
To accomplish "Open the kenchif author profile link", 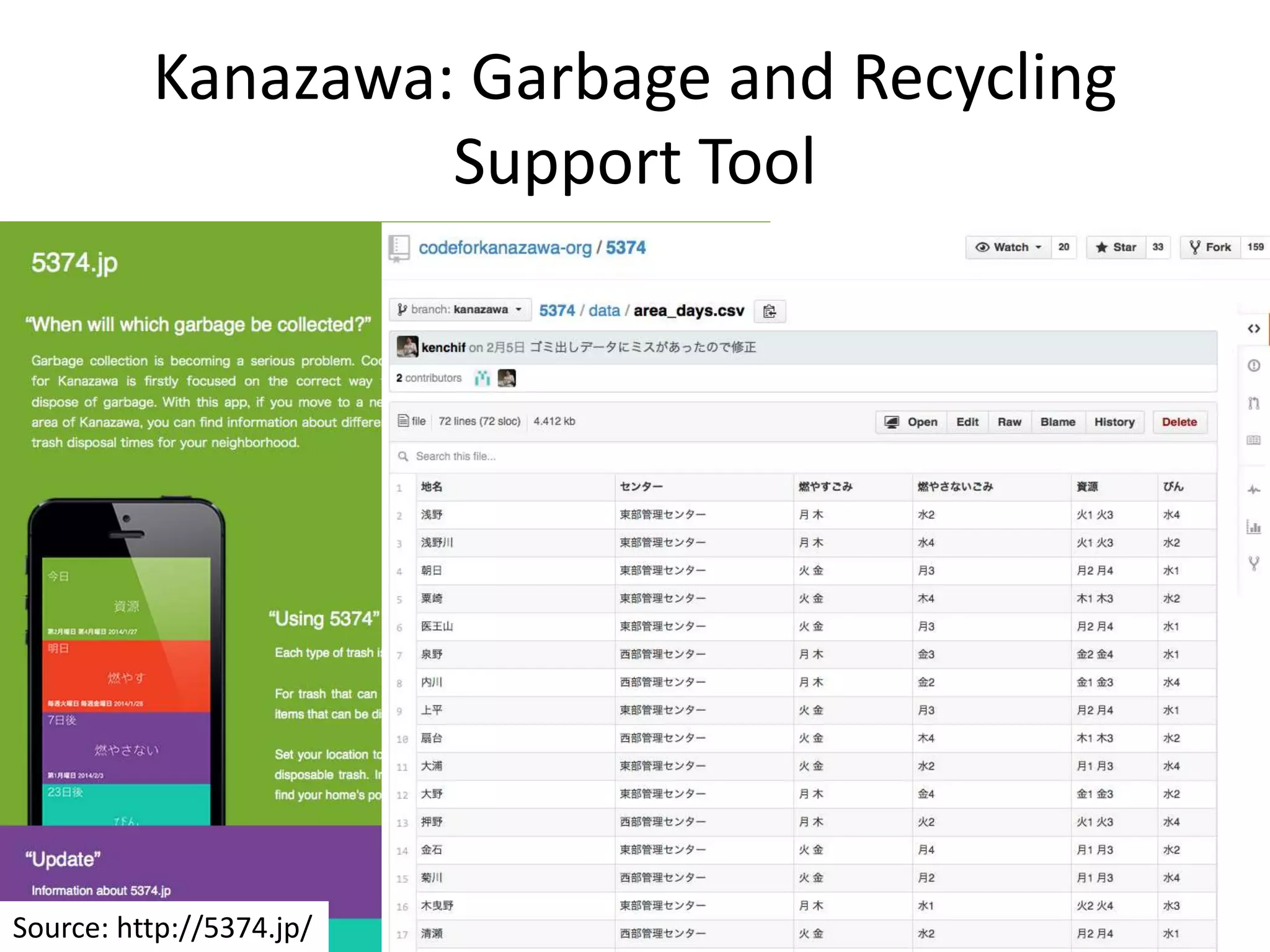I will (x=443, y=347).
